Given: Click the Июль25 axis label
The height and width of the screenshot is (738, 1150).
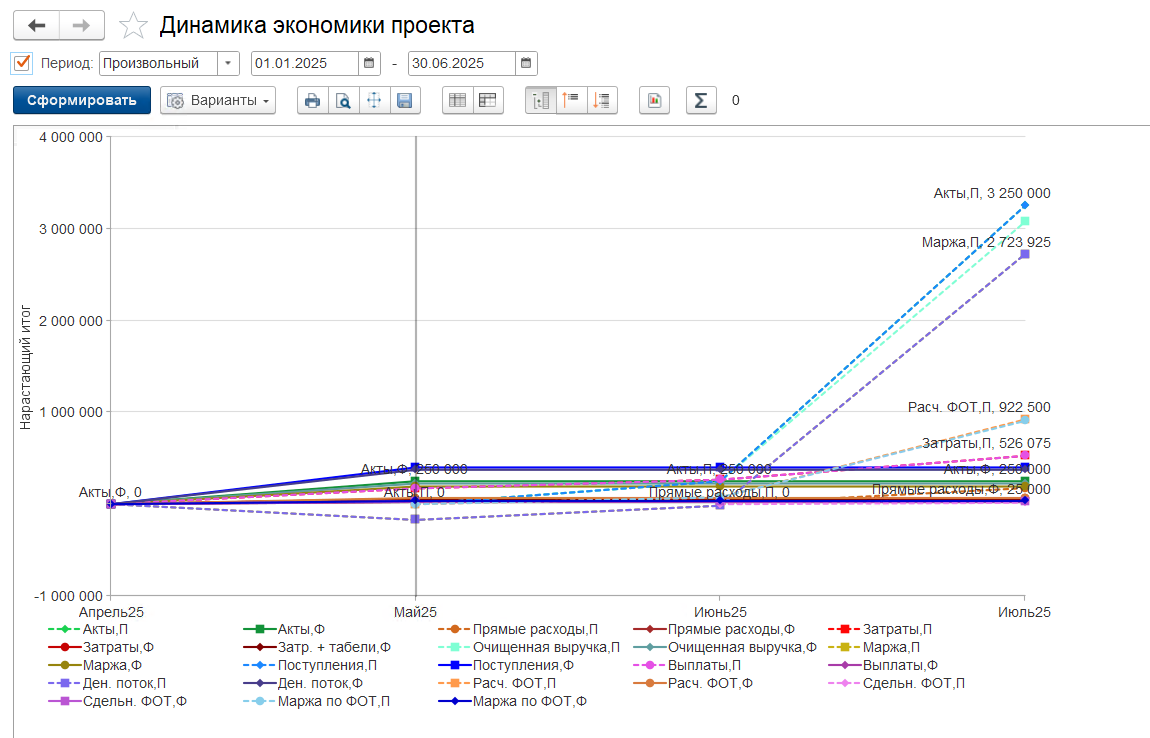Looking at the screenshot, I should click(x=1025, y=612).
